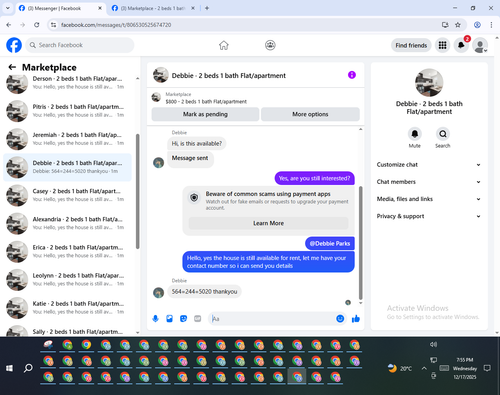The height and width of the screenshot is (395, 500).
Task: Click the Search Facebook field
Action: click(x=80, y=45)
